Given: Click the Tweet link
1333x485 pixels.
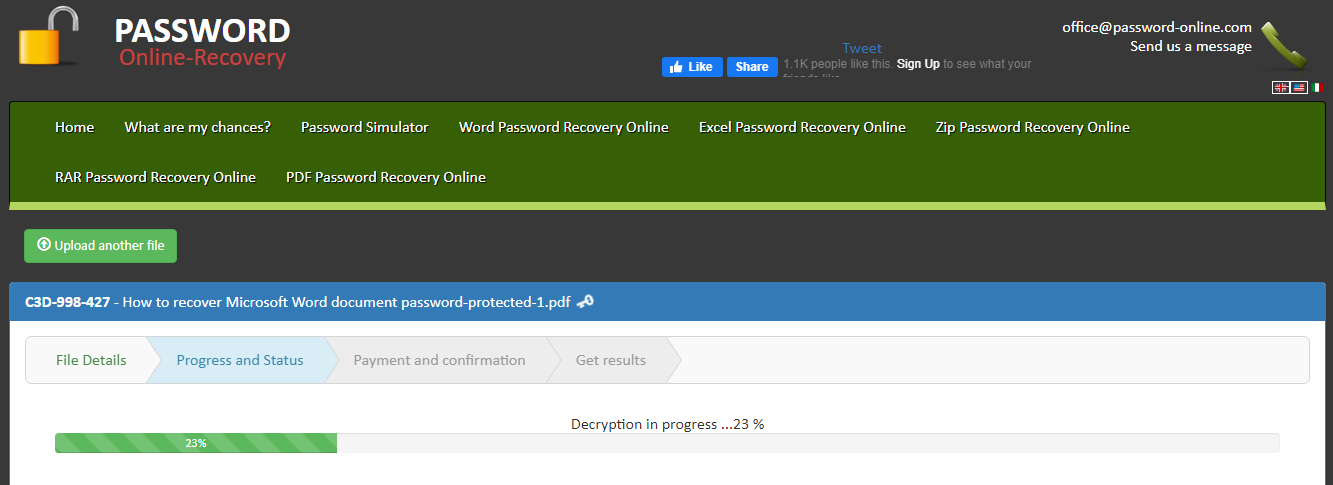Looking at the screenshot, I should [x=862, y=48].
